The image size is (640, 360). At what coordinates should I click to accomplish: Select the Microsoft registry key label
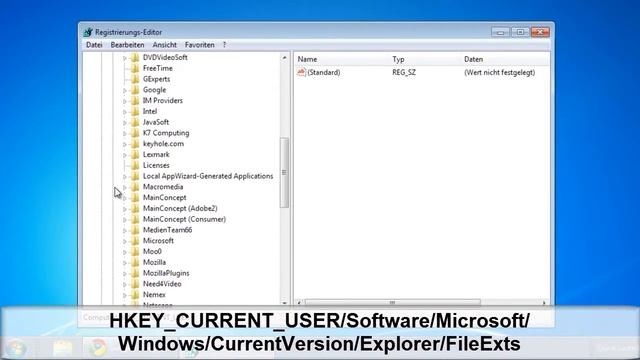(158, 241)
